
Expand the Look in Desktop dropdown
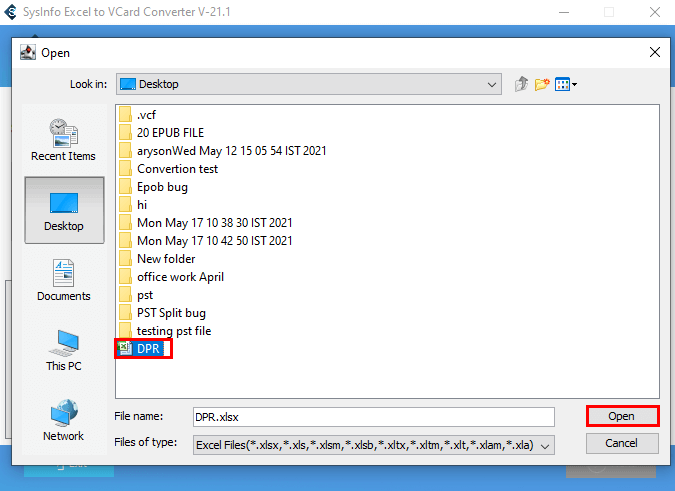click(x=492, y=84)
